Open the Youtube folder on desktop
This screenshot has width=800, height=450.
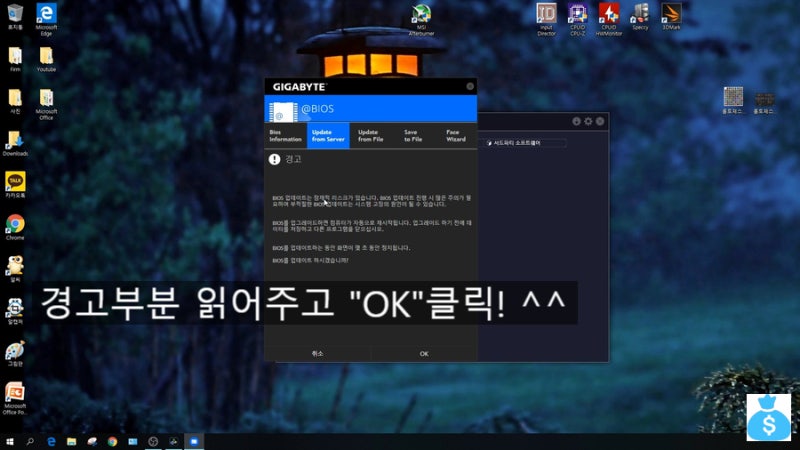[46, 59]
